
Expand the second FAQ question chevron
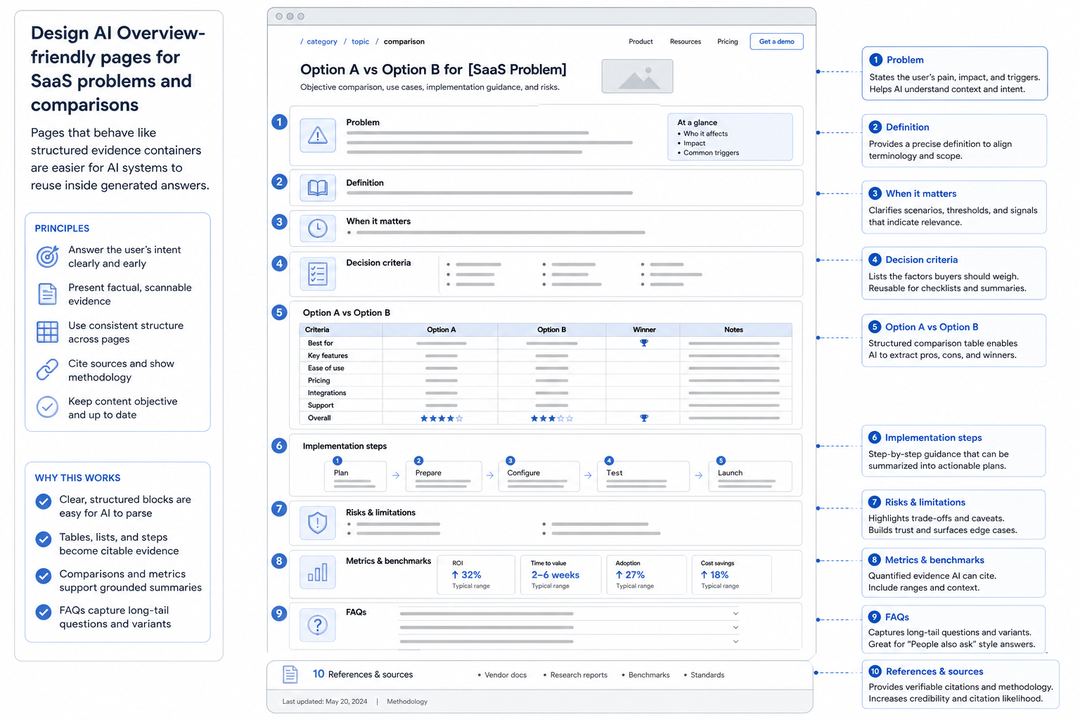[x=736, y=628]
